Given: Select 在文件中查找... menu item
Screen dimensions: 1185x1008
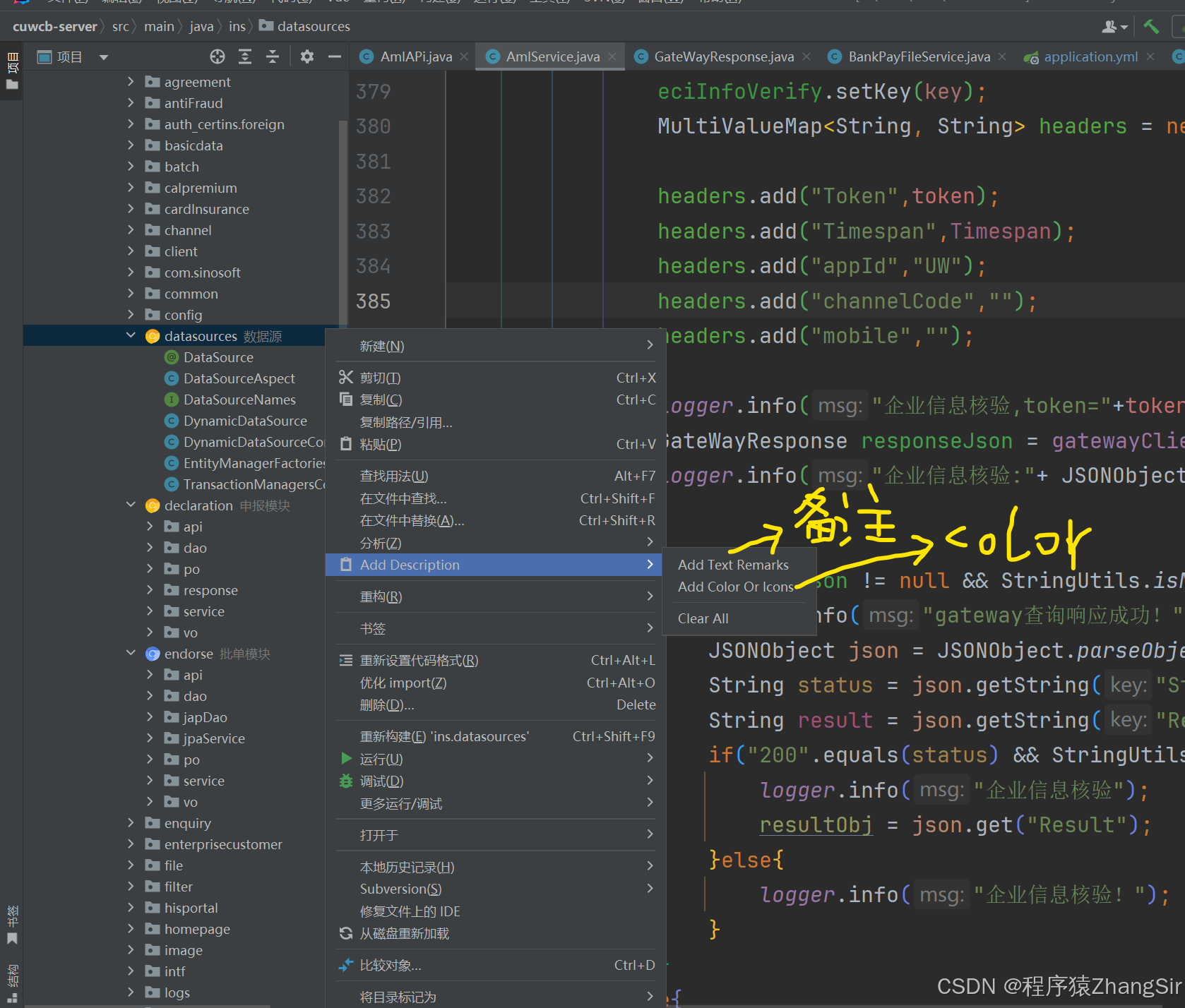Looking at the screenshot, I should coord(494,499).
